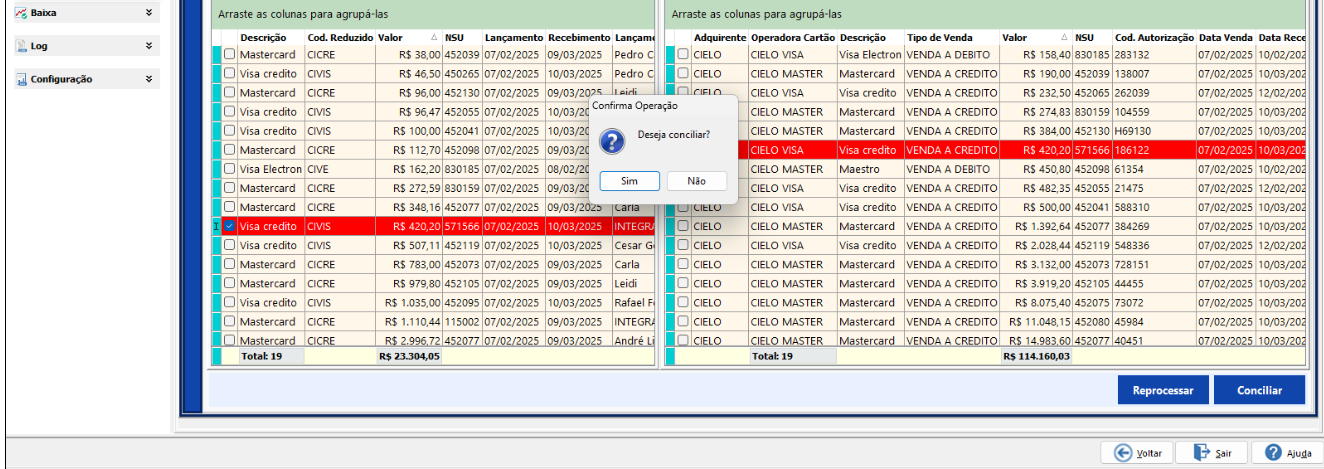Click the R$ 272,59 value cell

click(x=409, y=188)
